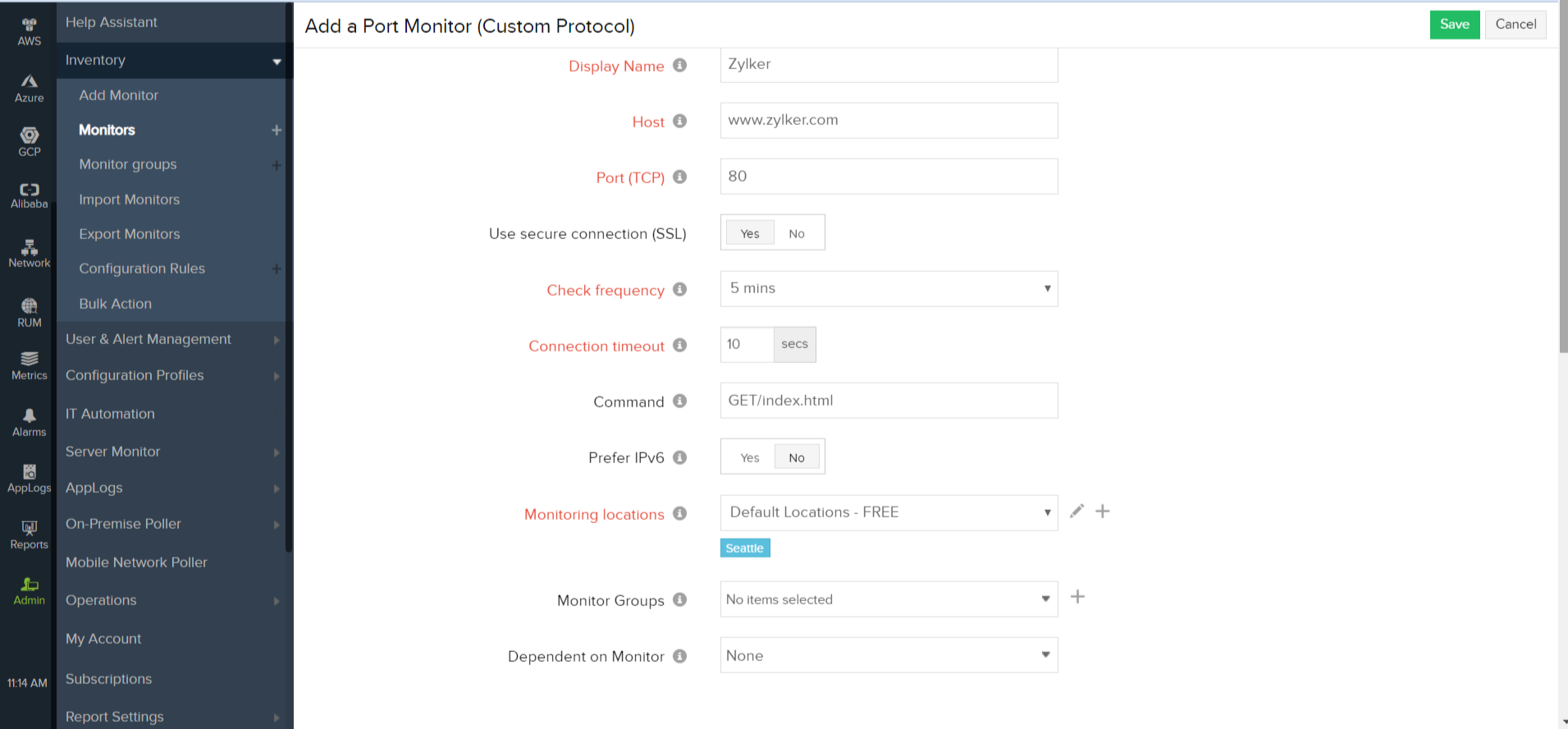Set SSL secure connection to No
1568x729 pixels.
point(796,233)
